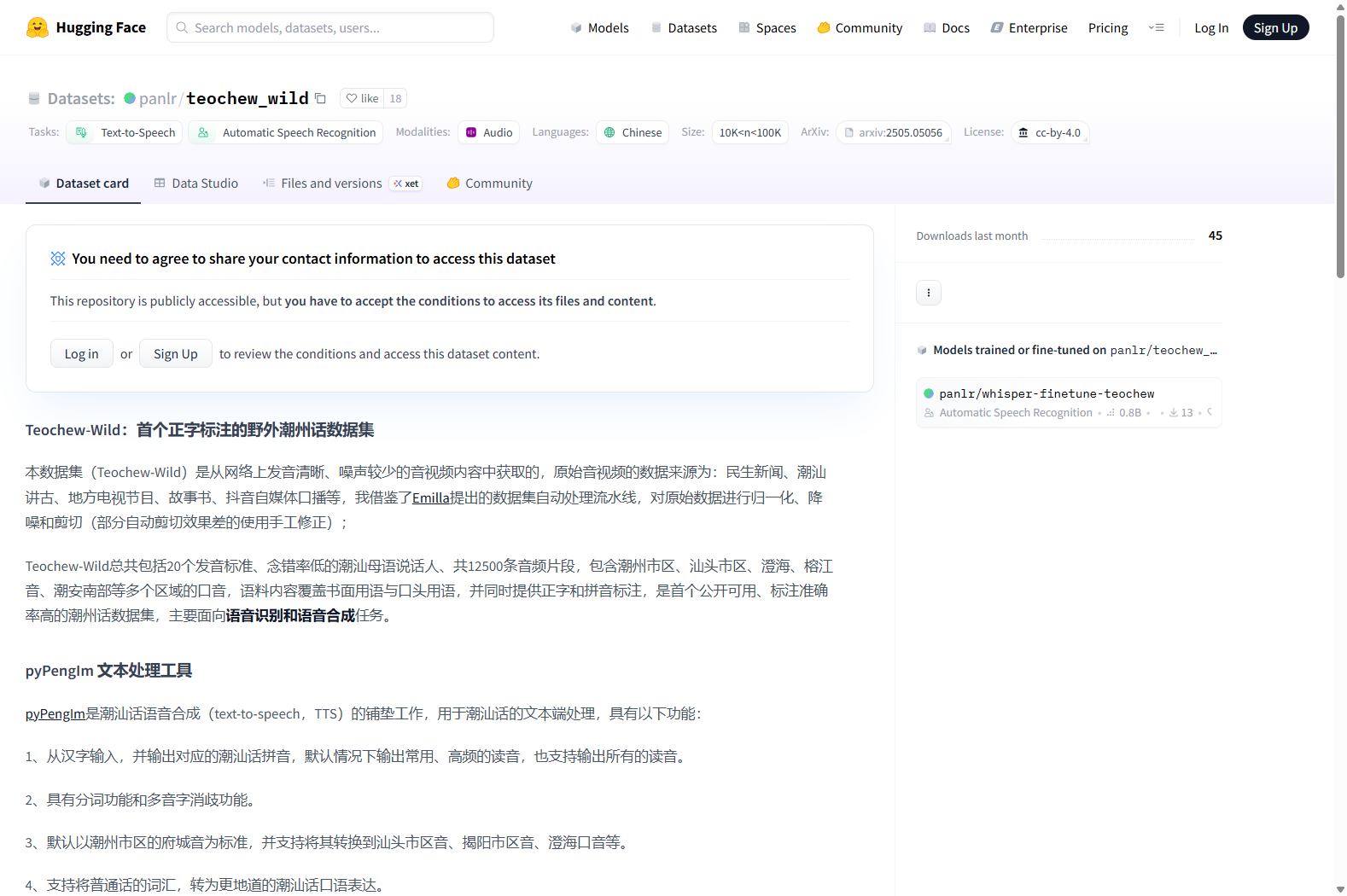Focus the search models input field

[x=330, y=27]
